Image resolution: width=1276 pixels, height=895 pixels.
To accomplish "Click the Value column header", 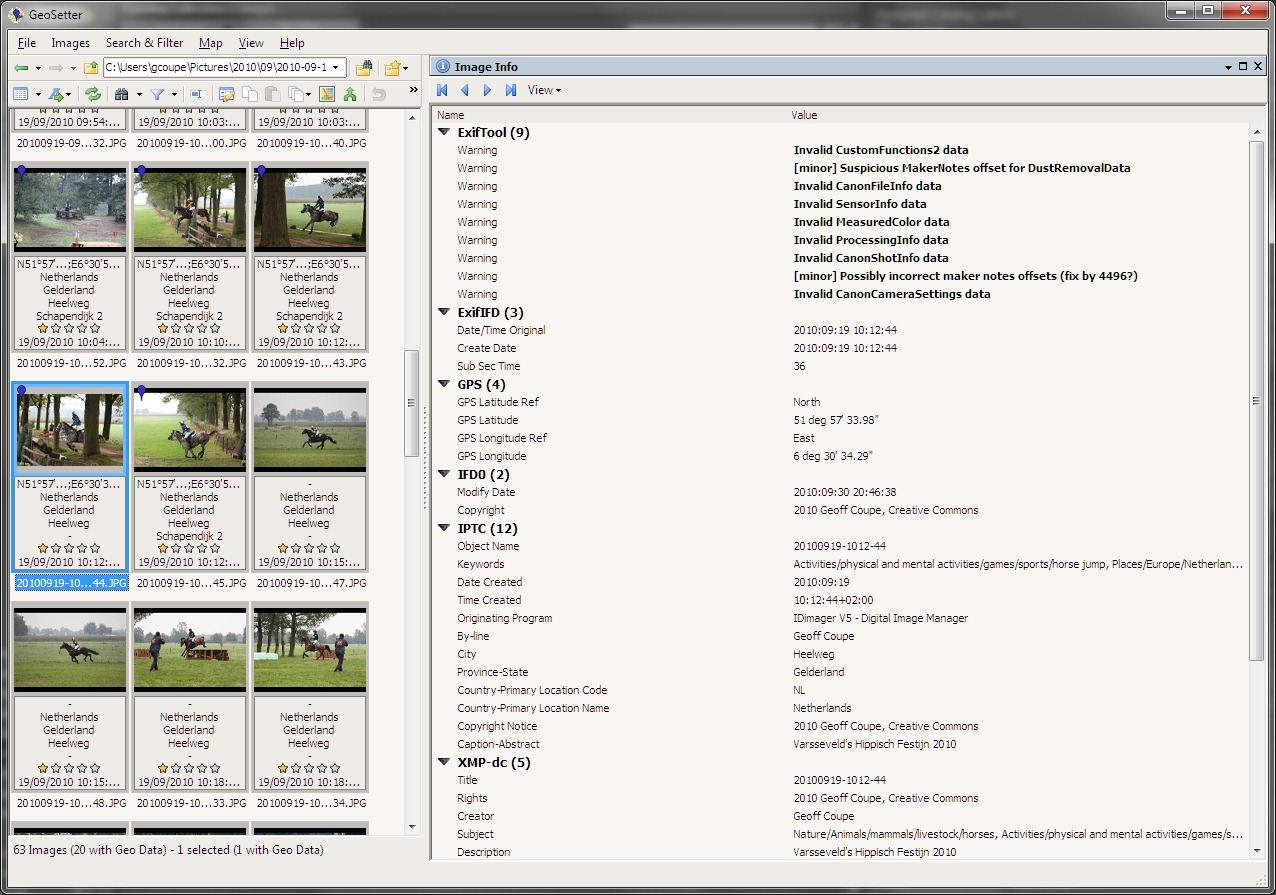I will (804, 115).
